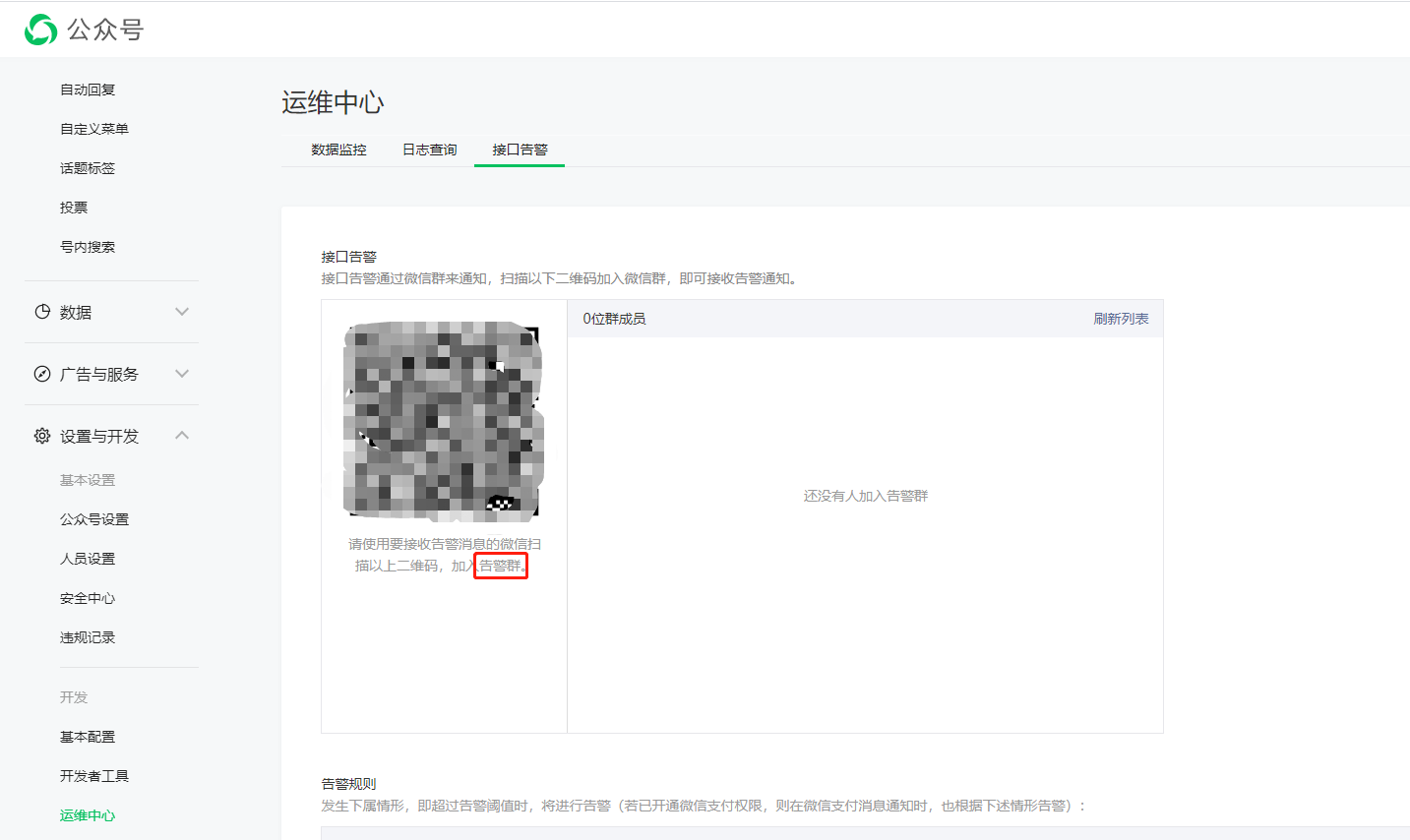This screenshot has width=1410, height=840.
Task: Go to 投票 in the sidebar
Action: pyautogui.click(x=74, y=208)
